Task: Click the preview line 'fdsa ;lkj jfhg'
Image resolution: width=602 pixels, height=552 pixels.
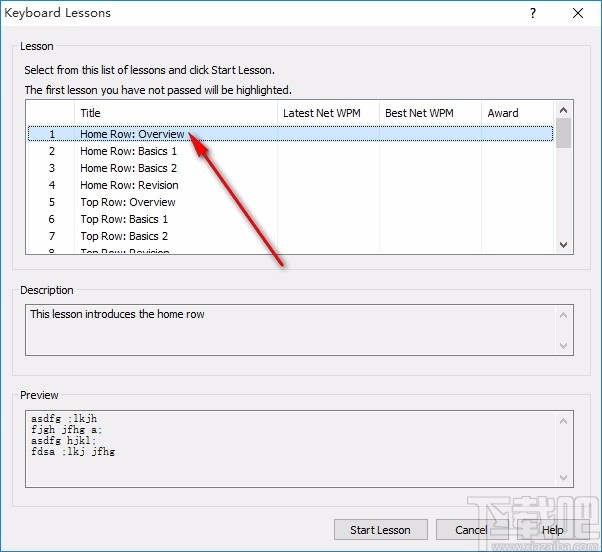Action: (x=73, y=451)
